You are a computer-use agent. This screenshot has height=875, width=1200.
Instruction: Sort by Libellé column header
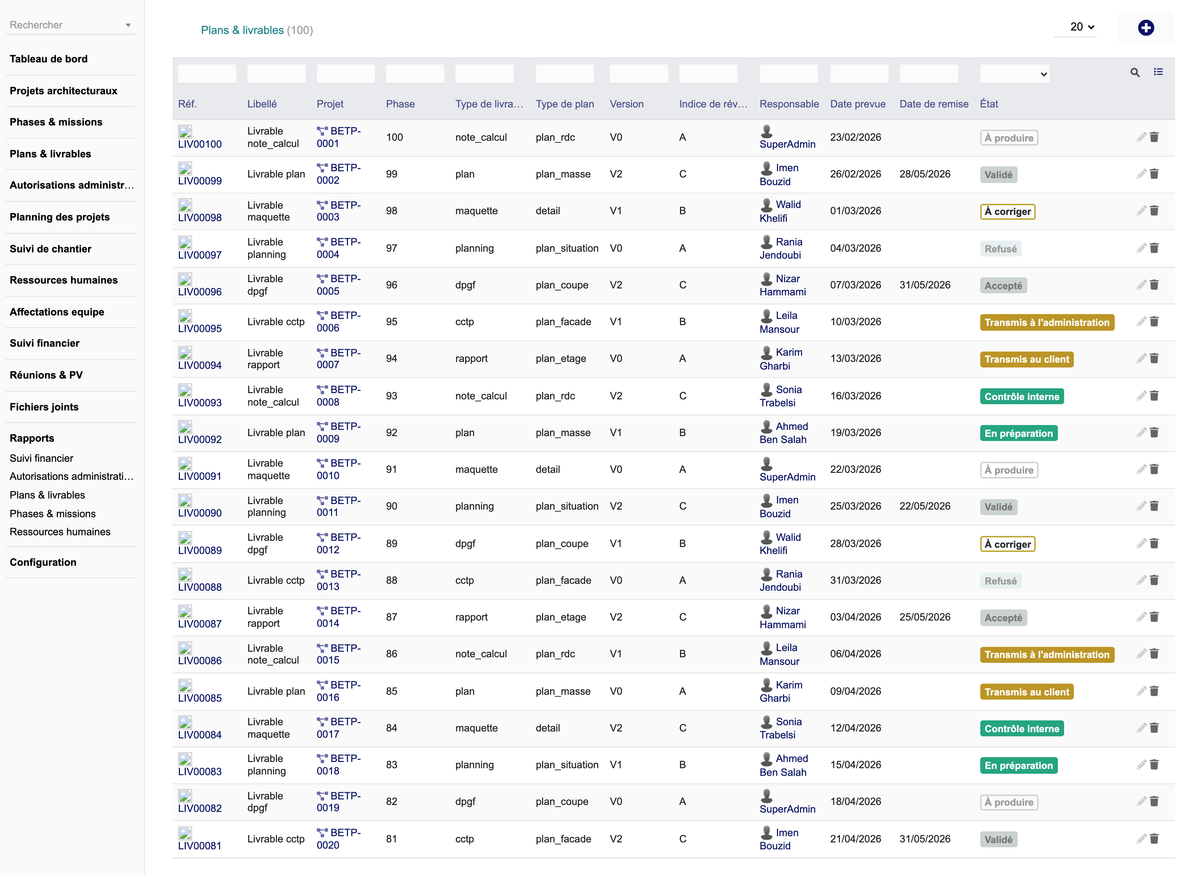tap(262, 104)
